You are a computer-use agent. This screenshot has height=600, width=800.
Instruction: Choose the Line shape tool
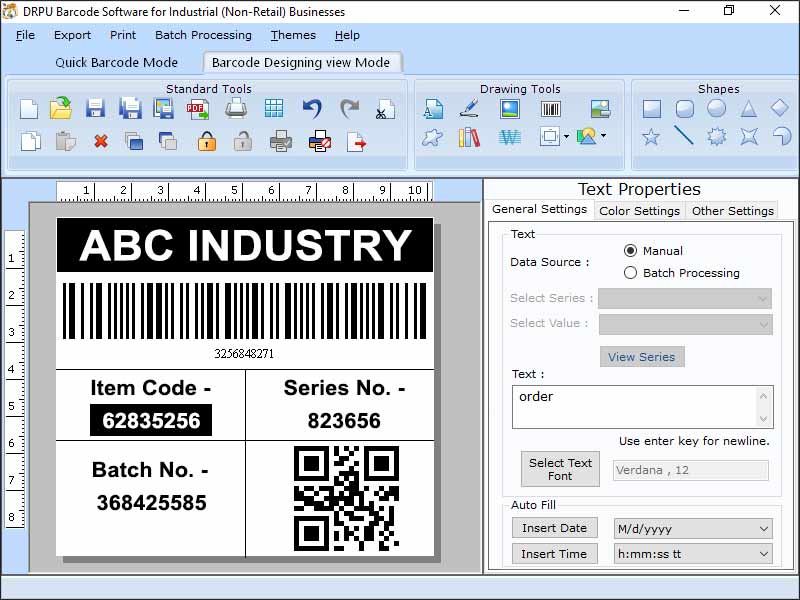tap(683, 137)
